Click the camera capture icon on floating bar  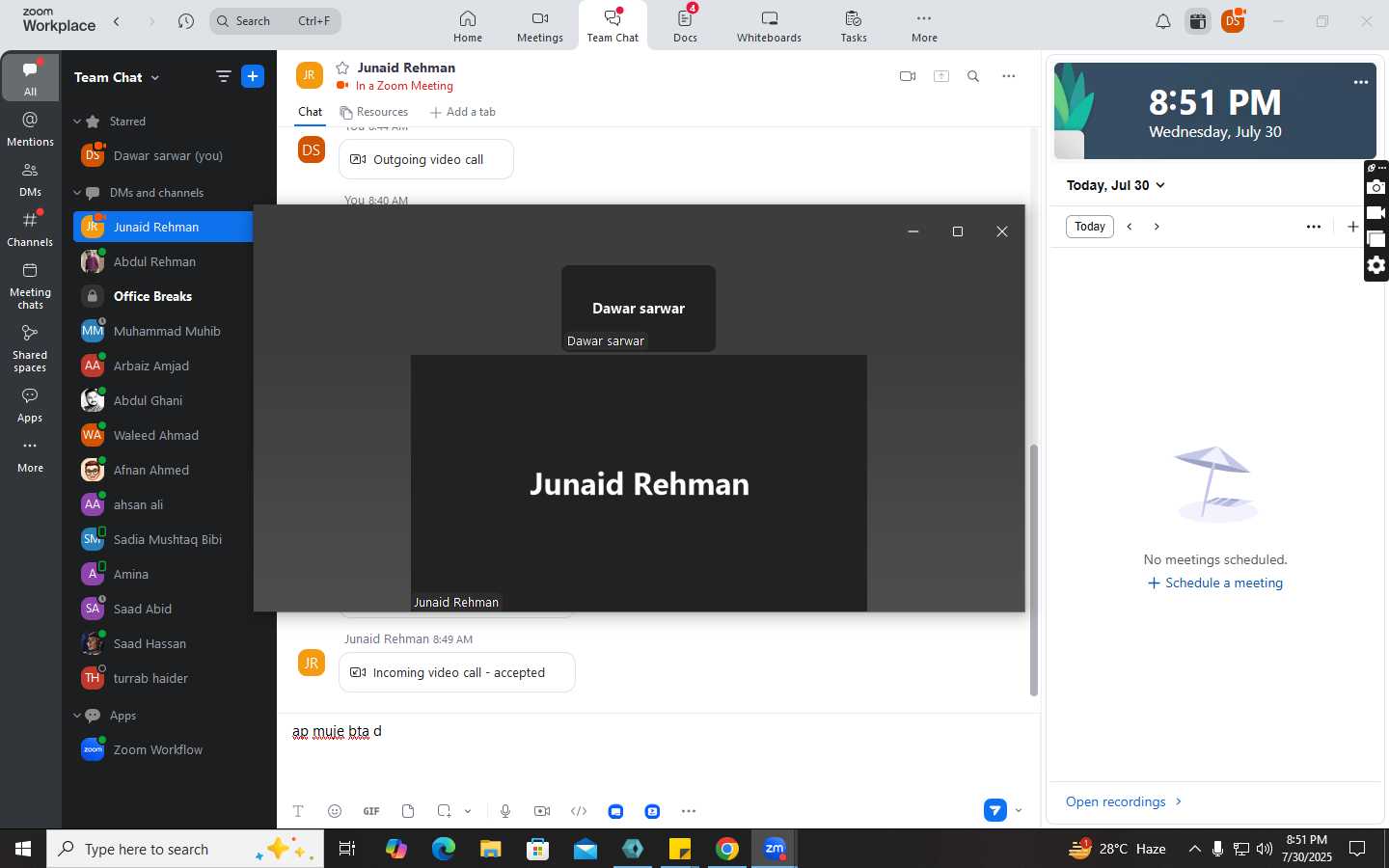[1376, 187]
